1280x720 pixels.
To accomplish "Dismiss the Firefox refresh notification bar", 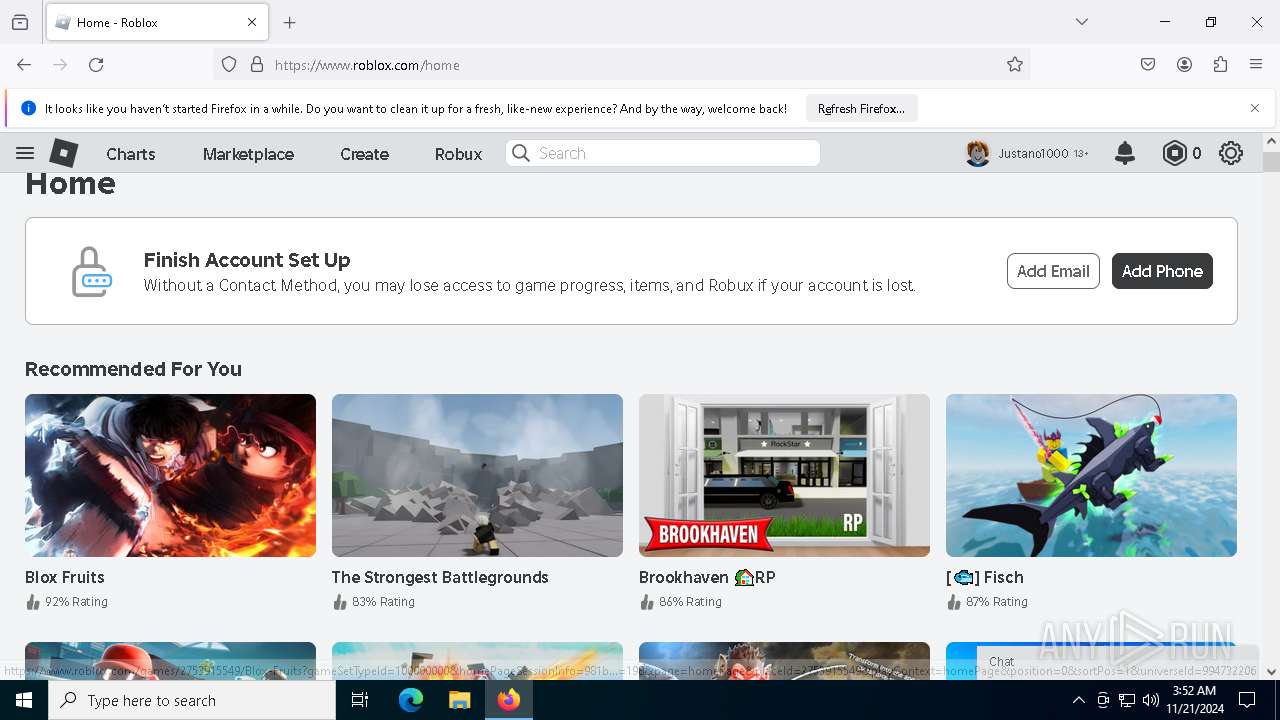I will (1255, 108).
